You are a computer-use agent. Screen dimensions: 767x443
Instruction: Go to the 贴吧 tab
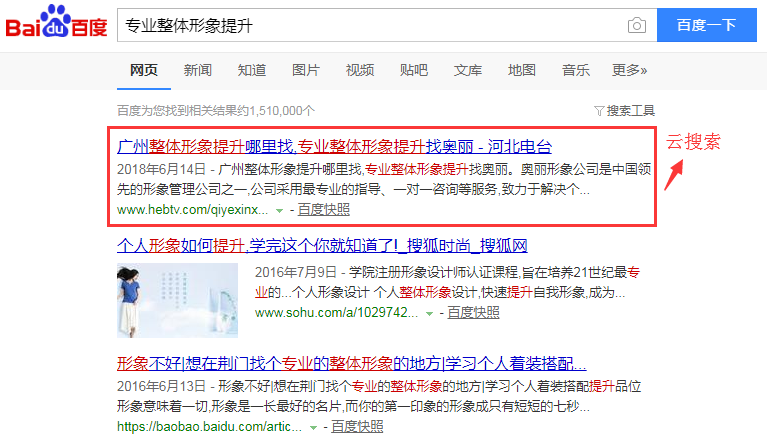[414, 70]
